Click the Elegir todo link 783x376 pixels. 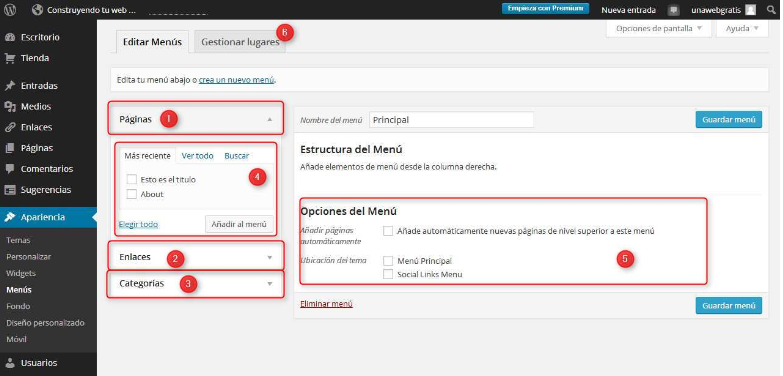click(x=138, y=224)
